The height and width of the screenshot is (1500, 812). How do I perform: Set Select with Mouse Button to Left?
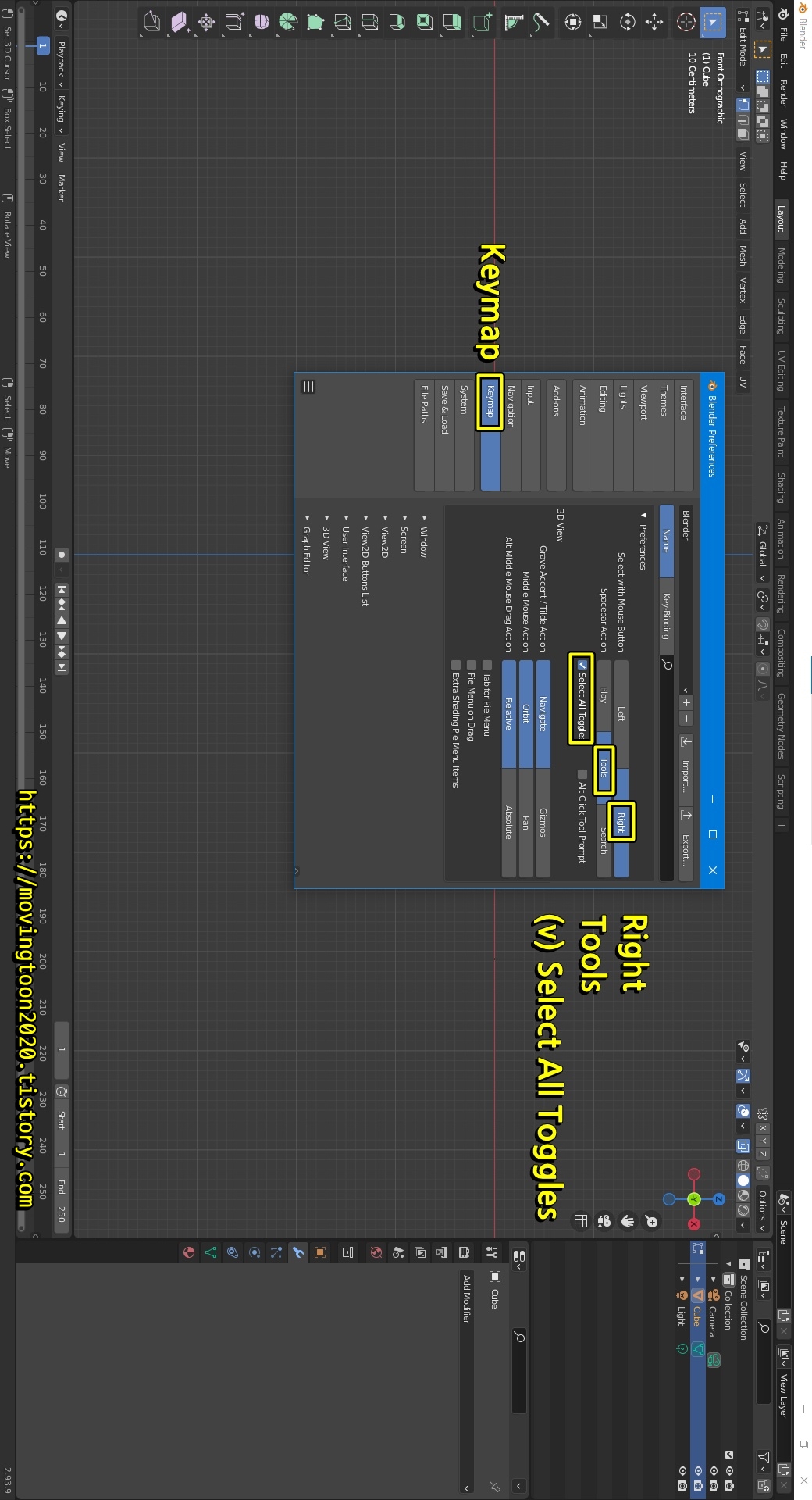[621, 714]
